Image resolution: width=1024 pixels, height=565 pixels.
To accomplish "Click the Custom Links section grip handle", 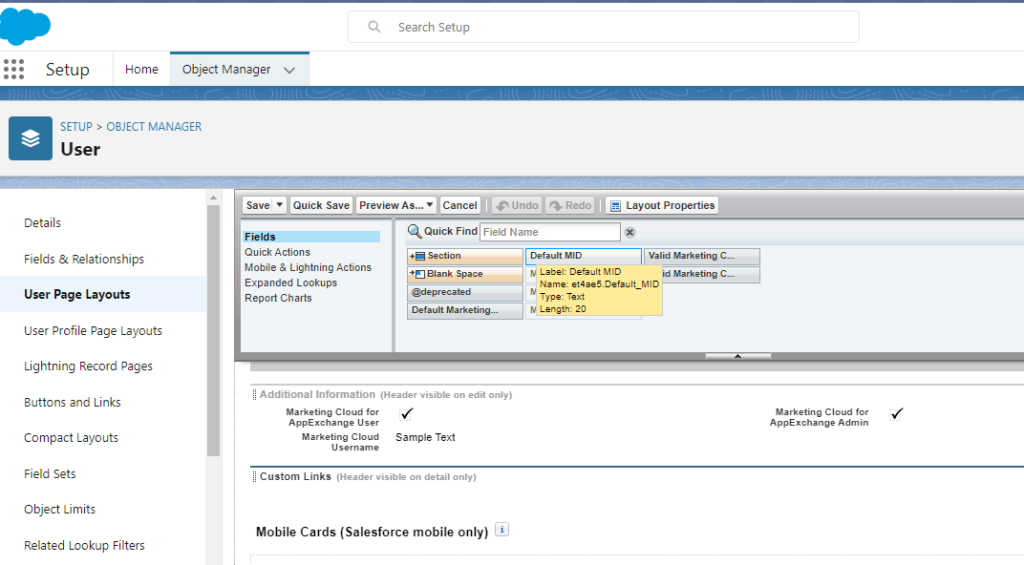I will pos(254,477).
